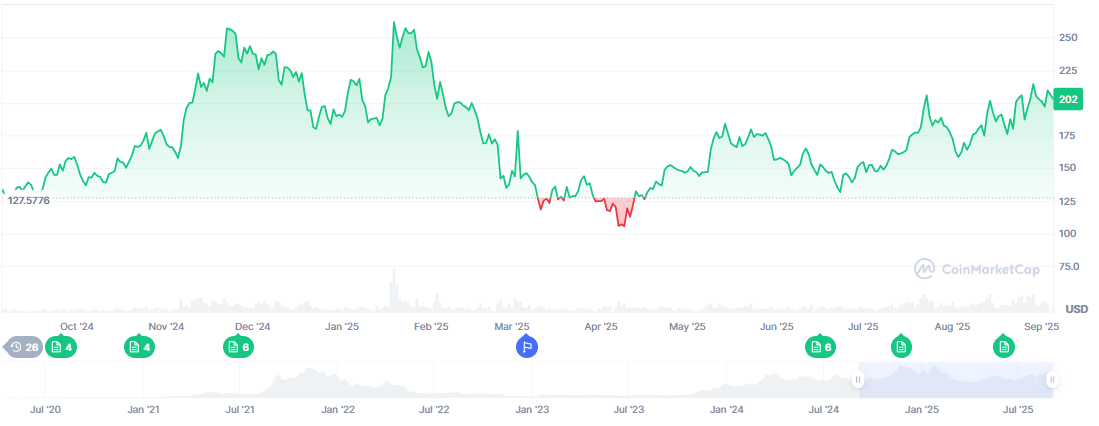Open the Dec '24 news marker showing 6
Image resolution: width=1099 pixels, height=426 pixels.
pos(238,347)
